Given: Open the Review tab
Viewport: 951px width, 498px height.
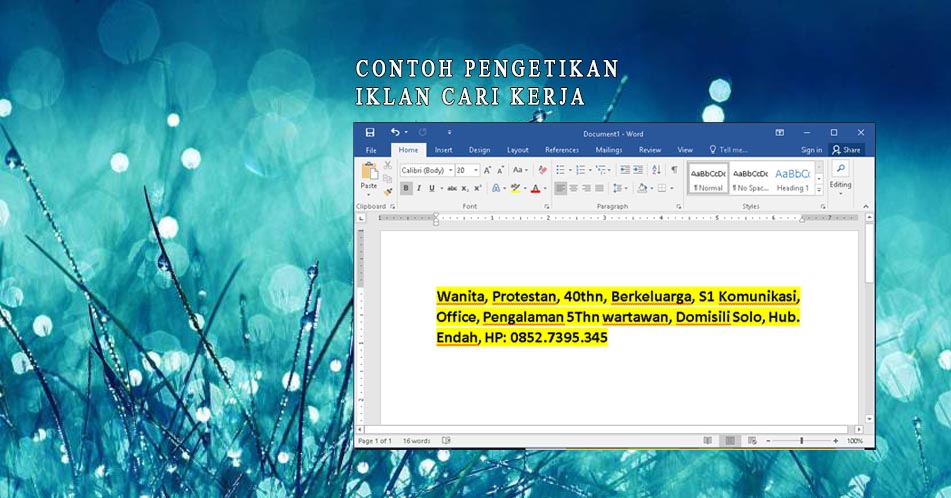Looking at the screenshot, I should point(650,150).
